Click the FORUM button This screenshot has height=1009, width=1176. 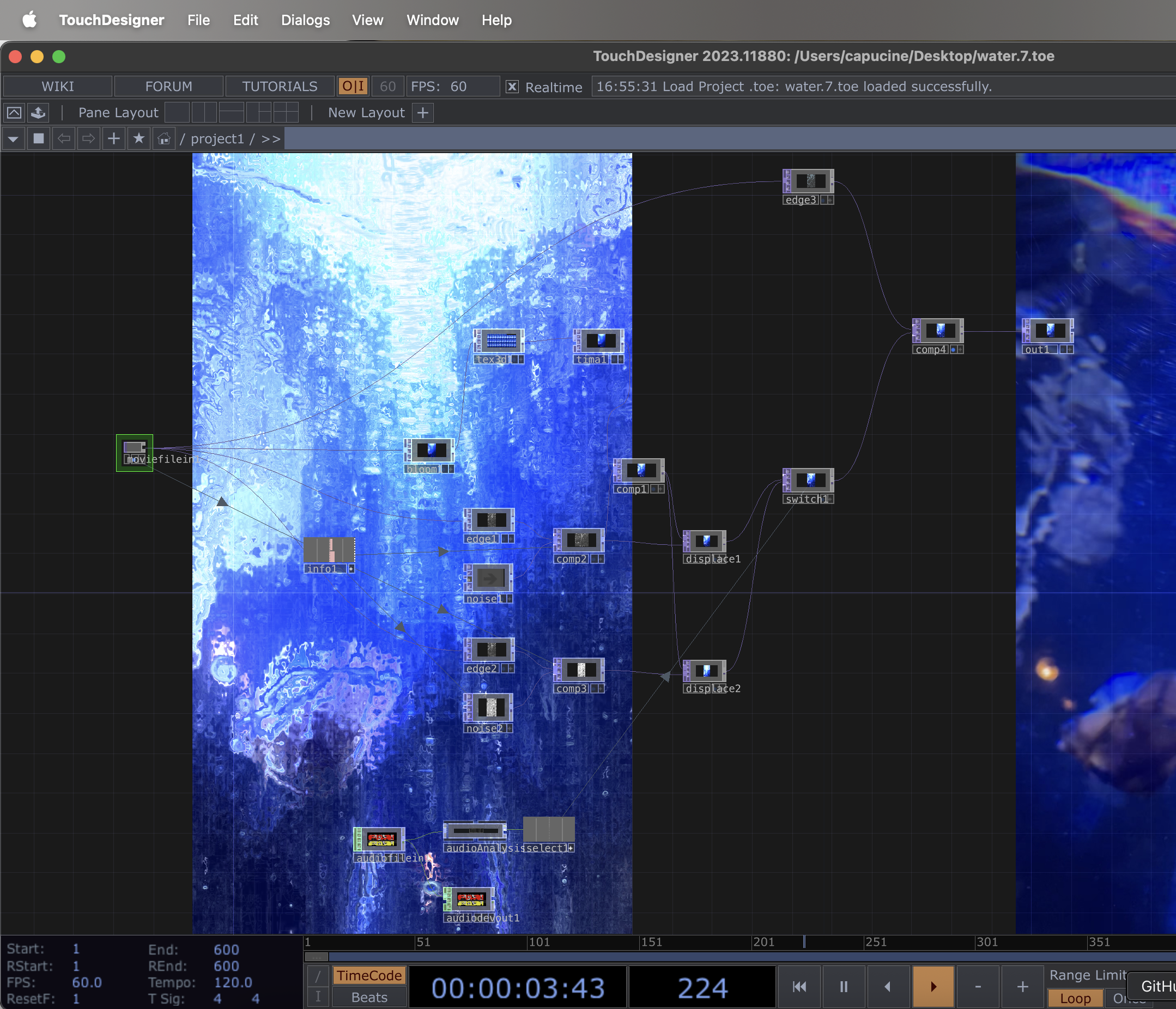[x=168, y=86]
